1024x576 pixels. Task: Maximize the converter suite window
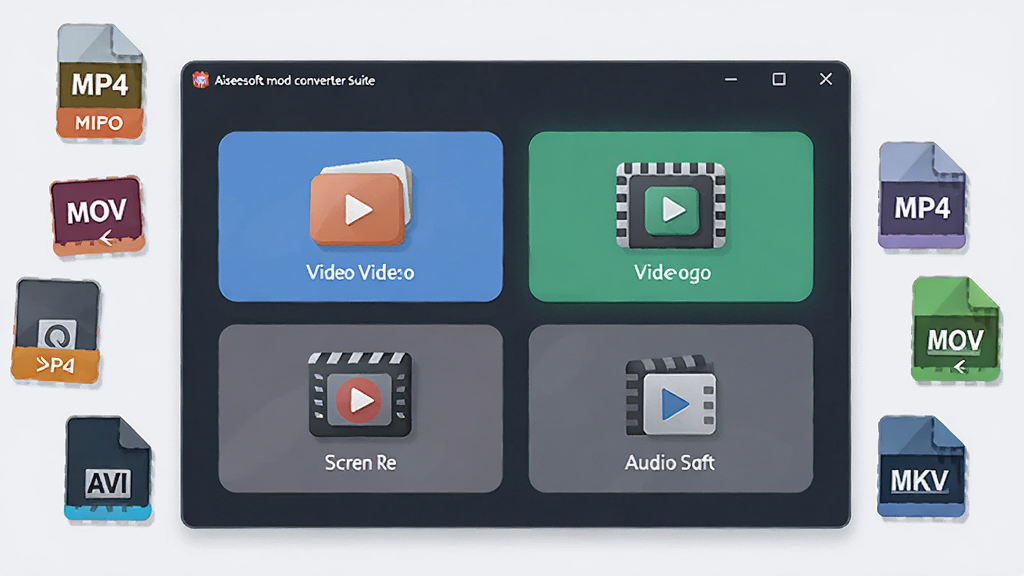778,80
